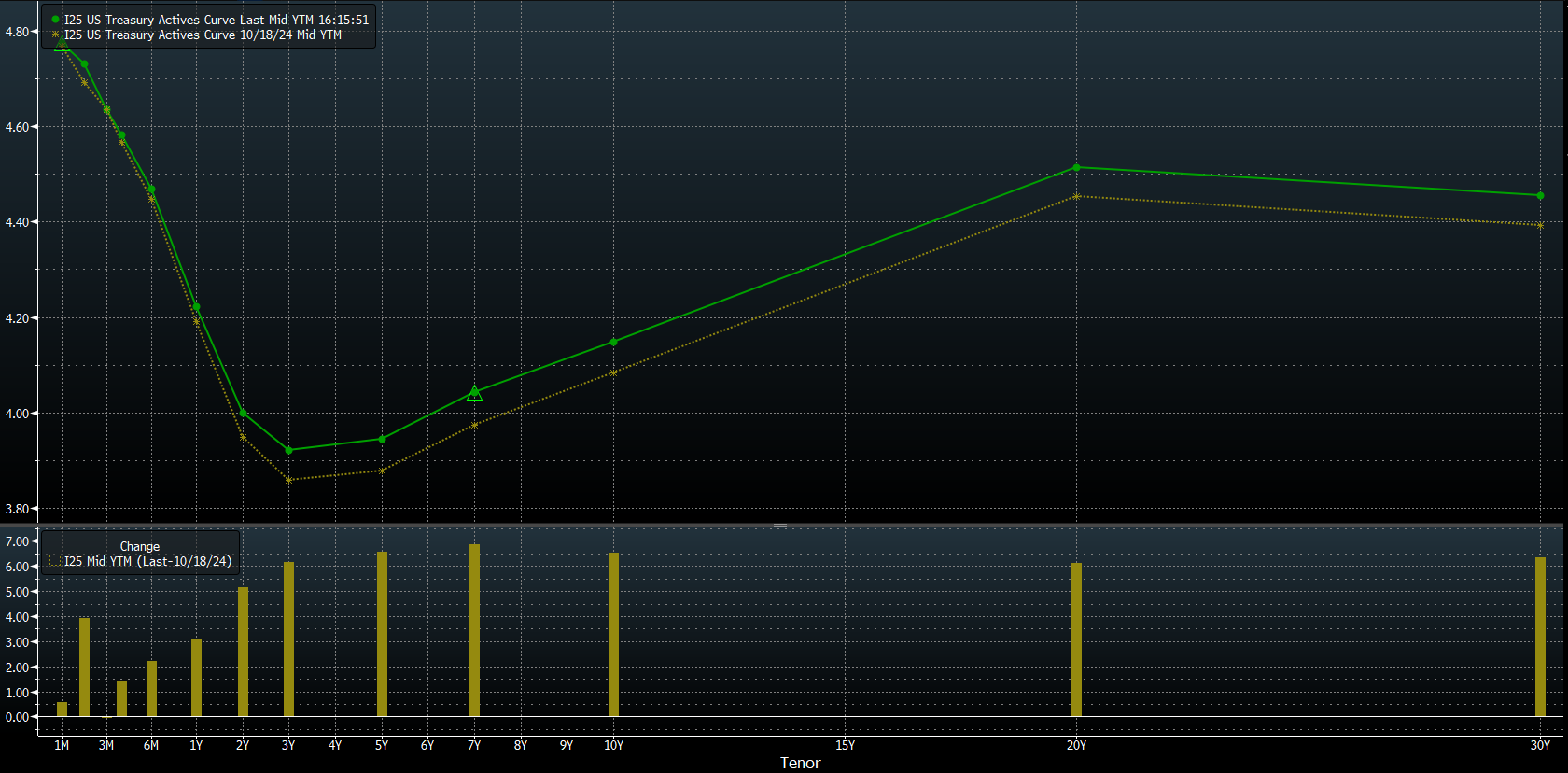Click the change bar swatch in lower legend
The image size is (1568, 773).
point(55,561)
